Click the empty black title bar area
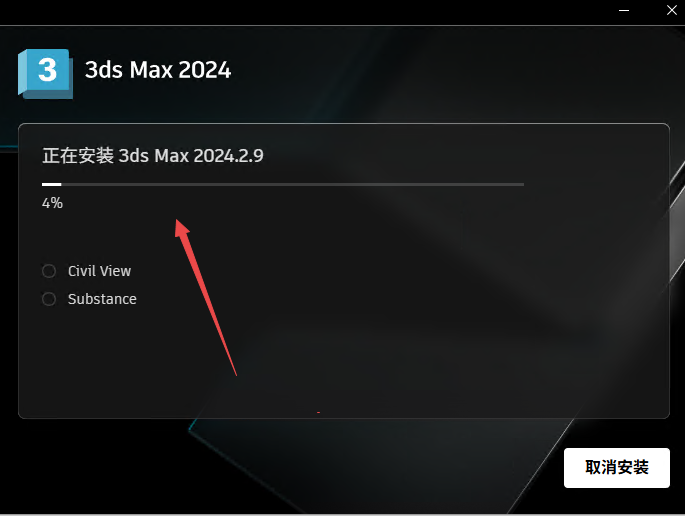The width and height of the screenshot is (685, 516). [x=306, y=12]
